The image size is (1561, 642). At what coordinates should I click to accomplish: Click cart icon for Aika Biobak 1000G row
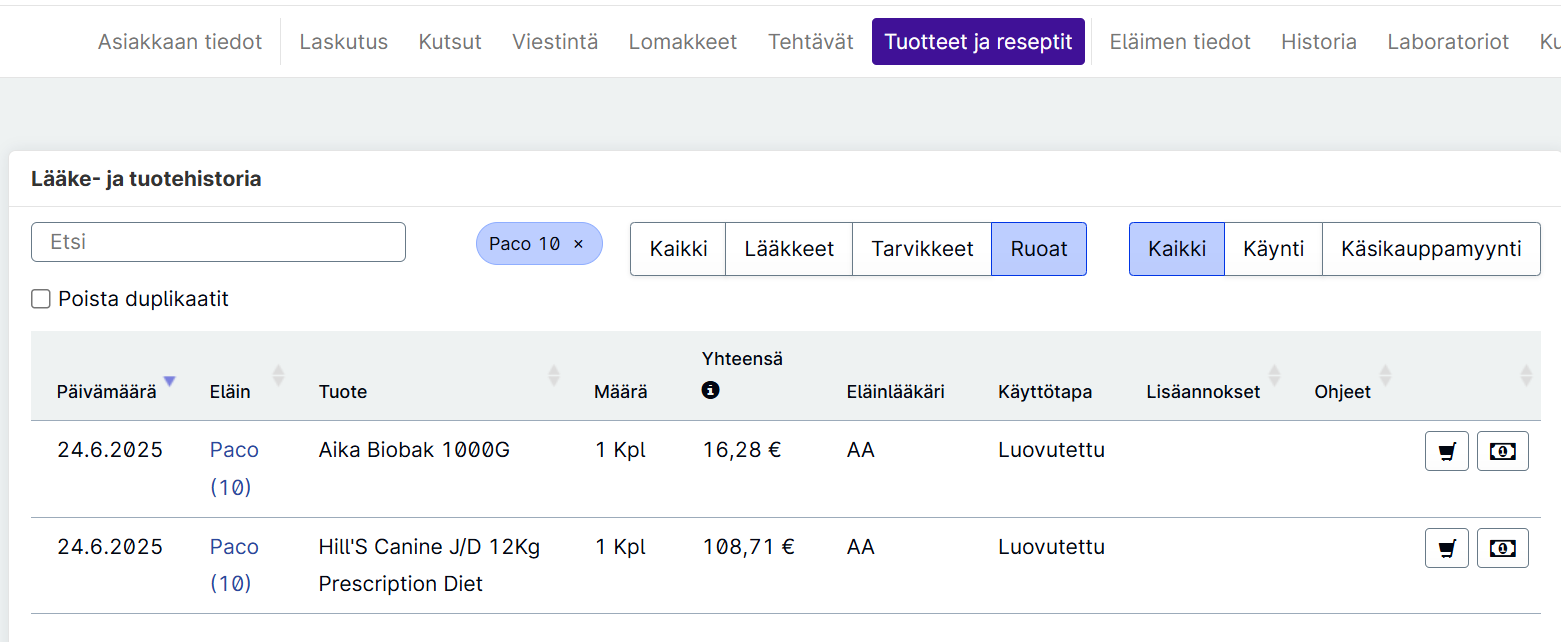click(1446, 451)
